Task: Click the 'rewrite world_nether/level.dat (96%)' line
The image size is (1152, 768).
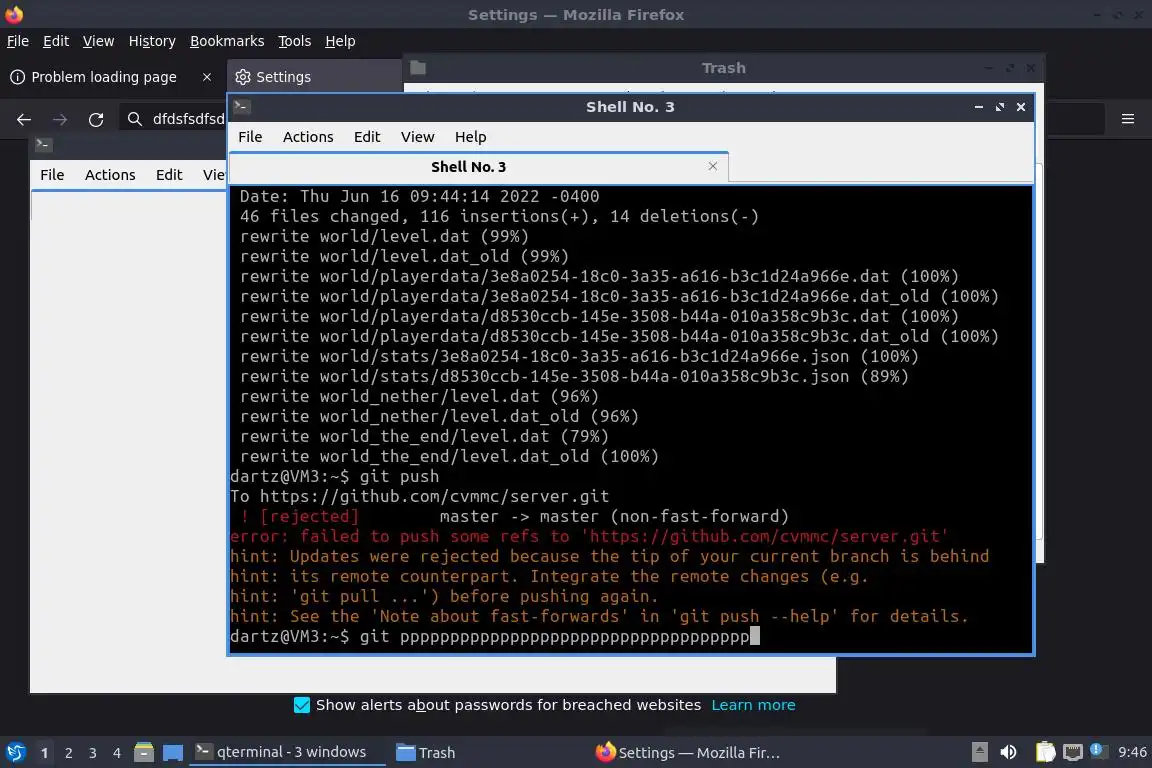Action: [x=419, y=397]
